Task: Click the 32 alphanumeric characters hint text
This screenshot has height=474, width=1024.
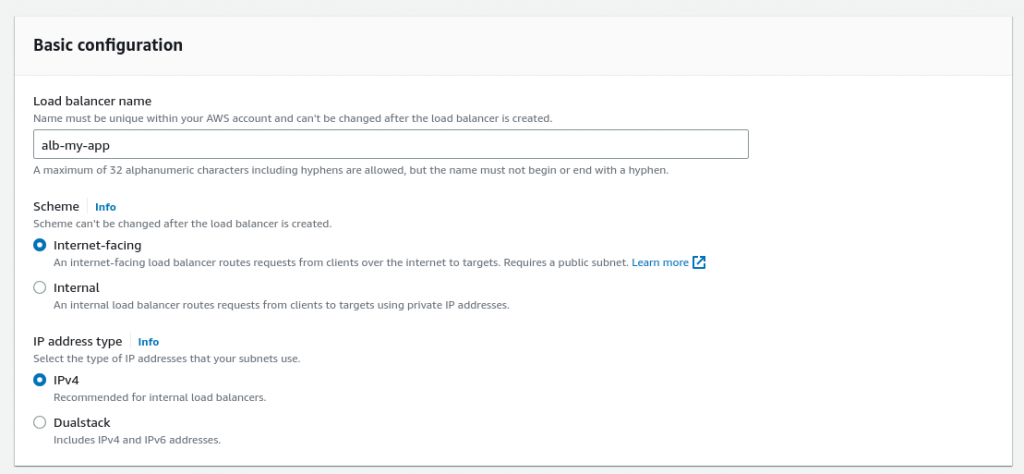Action: click(x=350, y=170)
